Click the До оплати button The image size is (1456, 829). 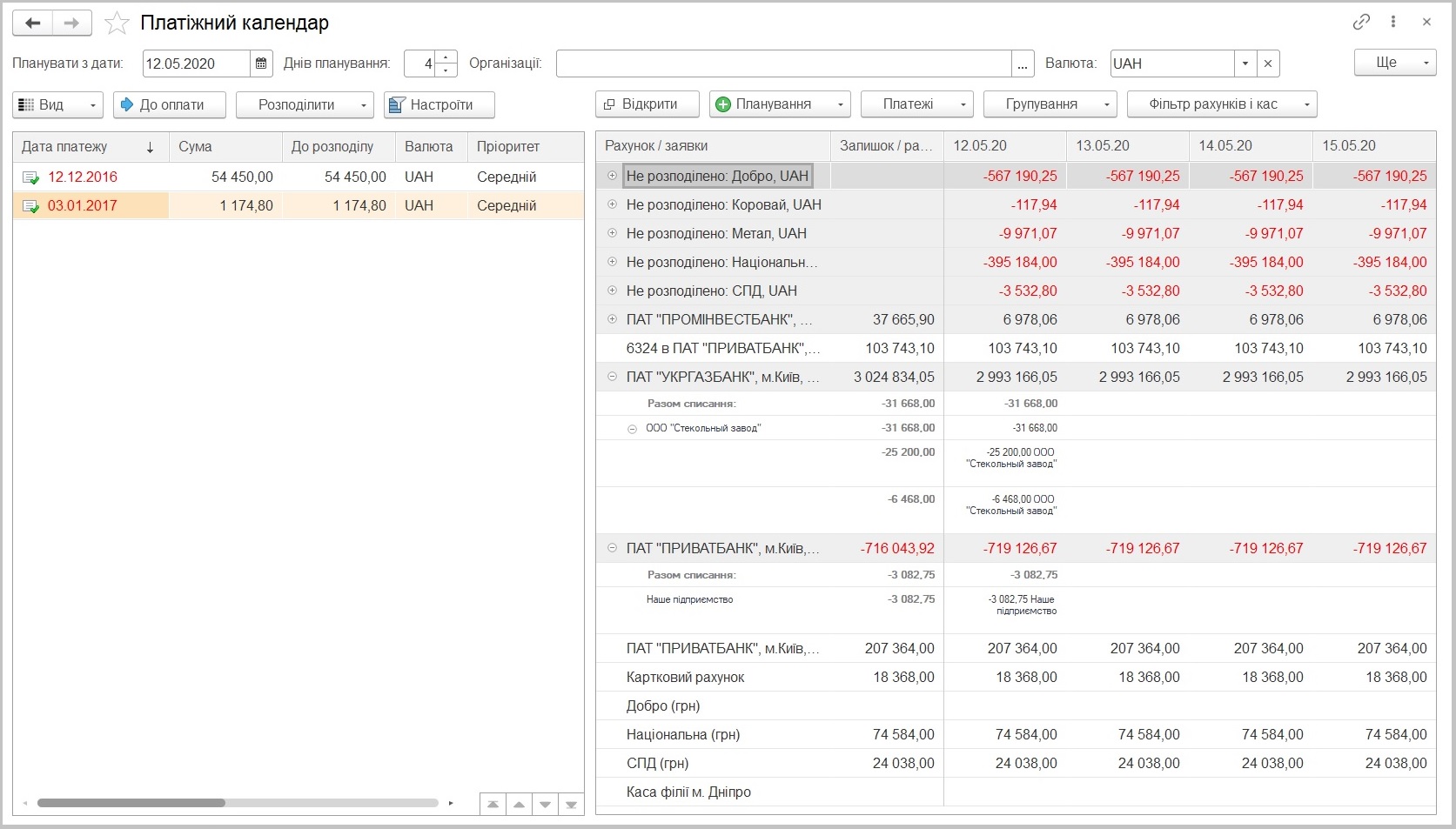pos(170,104)
